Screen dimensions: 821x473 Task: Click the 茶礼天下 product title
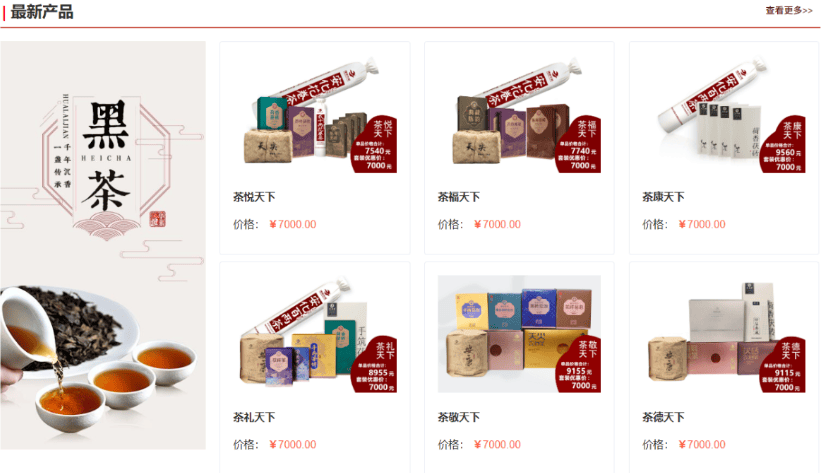click(254, 417)
